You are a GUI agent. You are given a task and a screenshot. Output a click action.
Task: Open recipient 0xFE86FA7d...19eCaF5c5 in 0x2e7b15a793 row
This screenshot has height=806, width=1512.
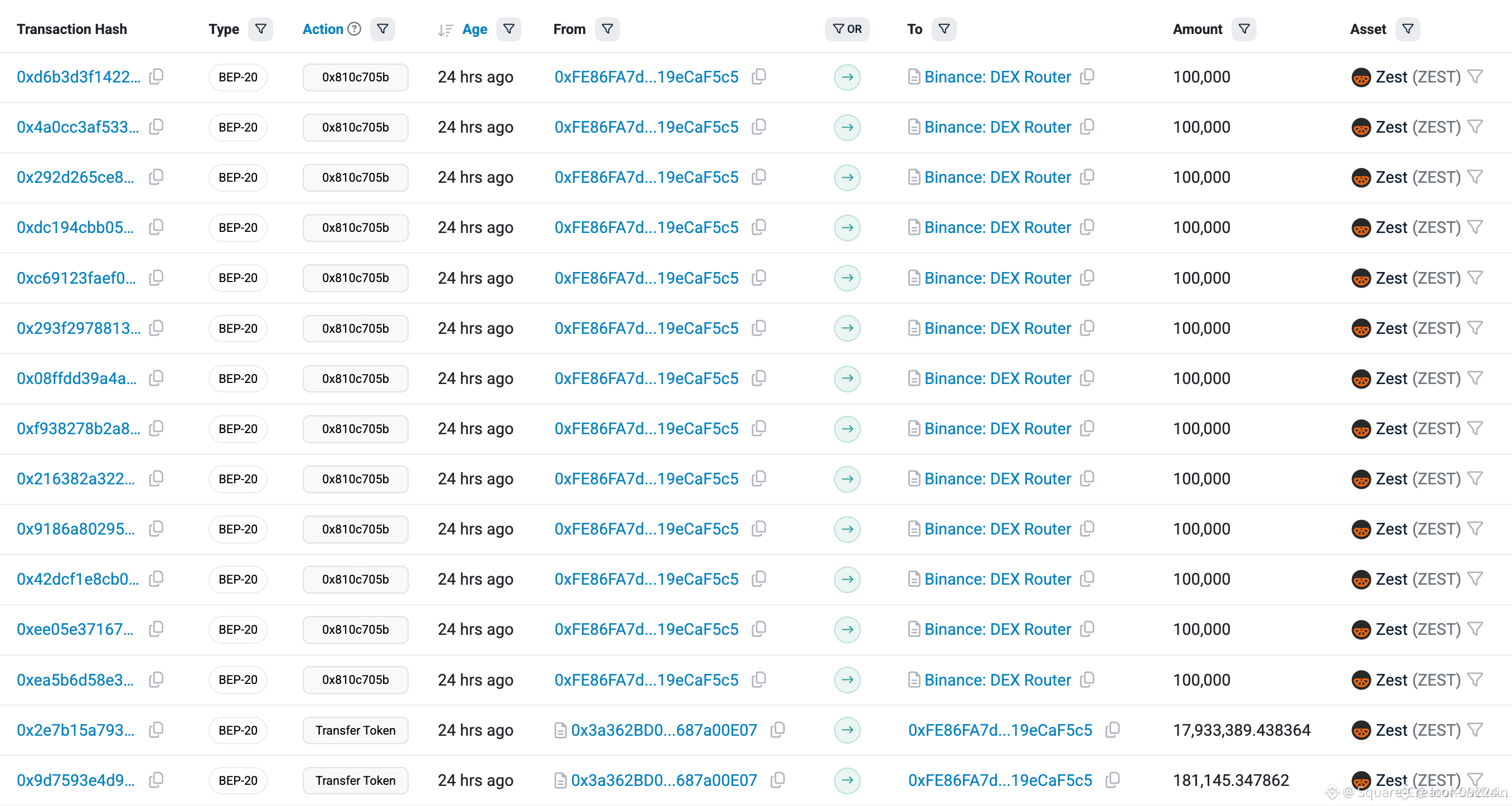coord(1000,730)
